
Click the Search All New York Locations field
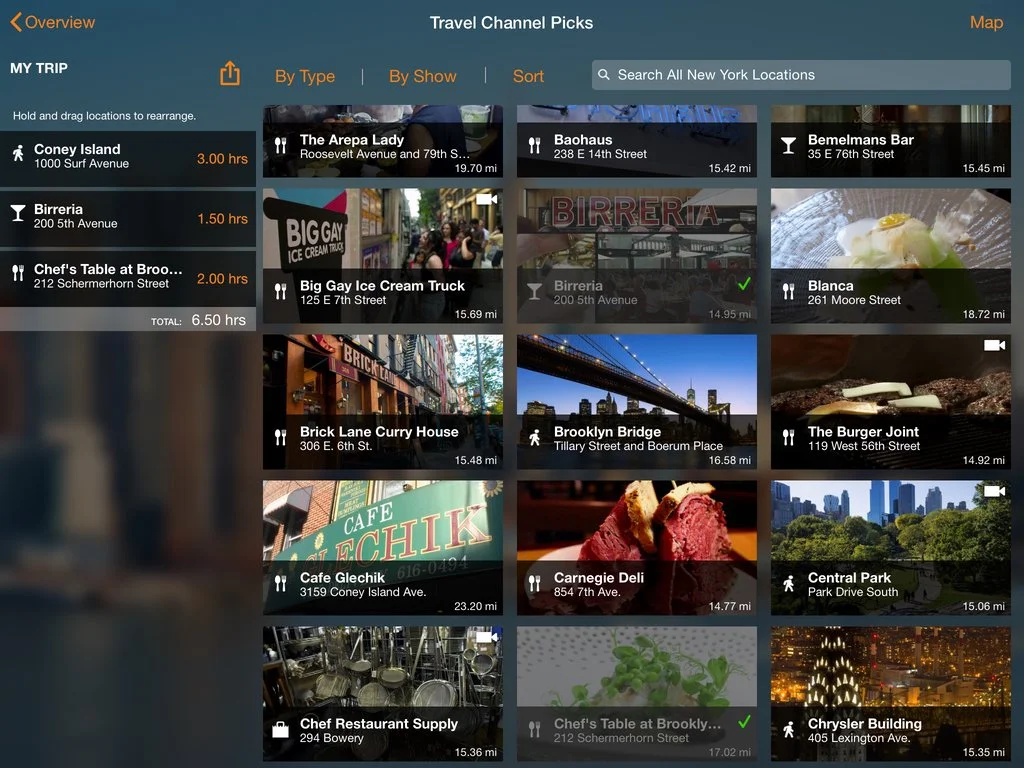(801, 75)
